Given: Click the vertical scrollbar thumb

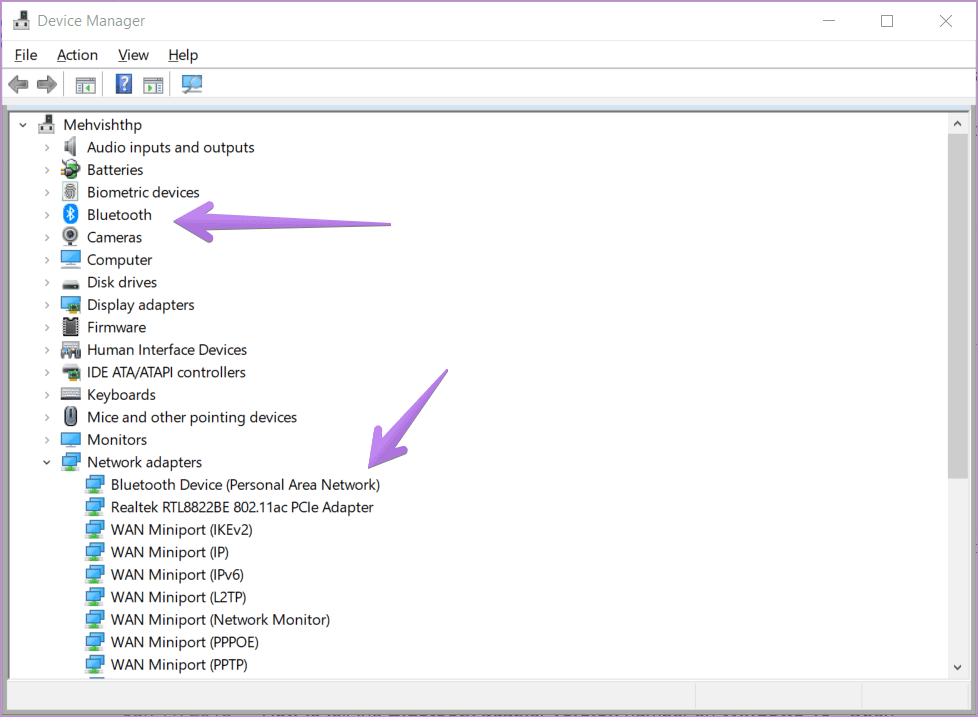Looking at the screenshot, I should 957,306.
